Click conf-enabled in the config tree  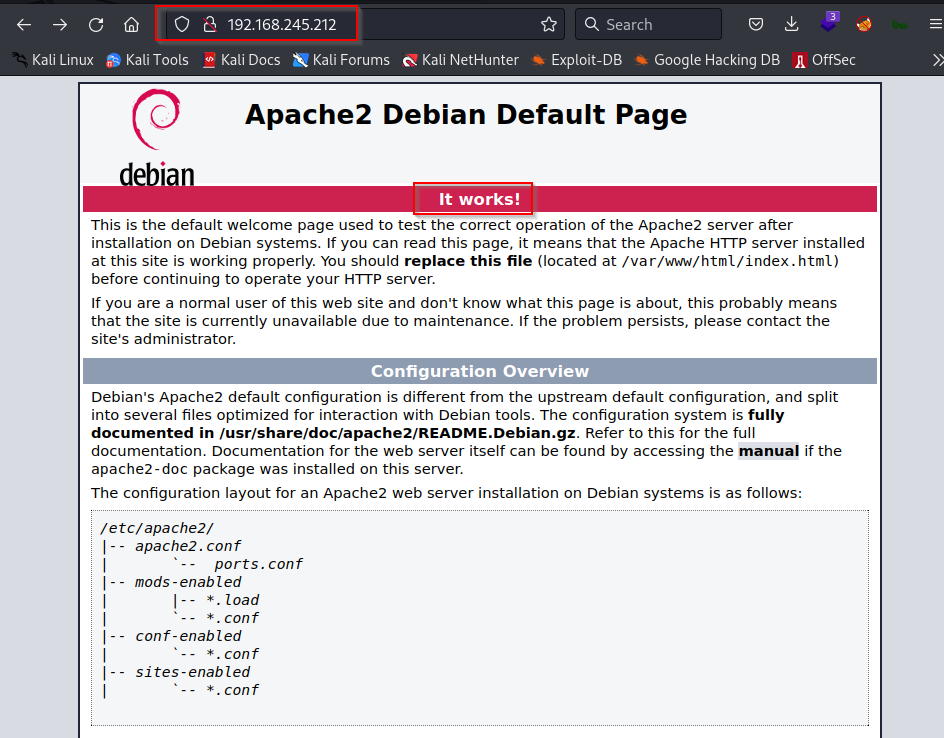(188, 636)
